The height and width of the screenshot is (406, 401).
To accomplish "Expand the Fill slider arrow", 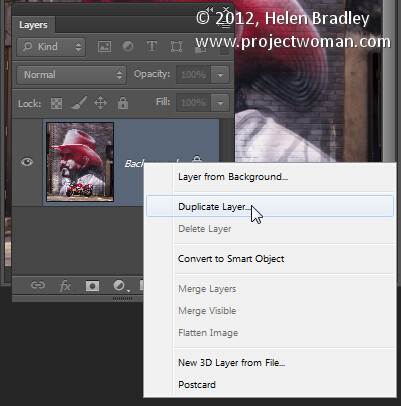I will (220, 103).
